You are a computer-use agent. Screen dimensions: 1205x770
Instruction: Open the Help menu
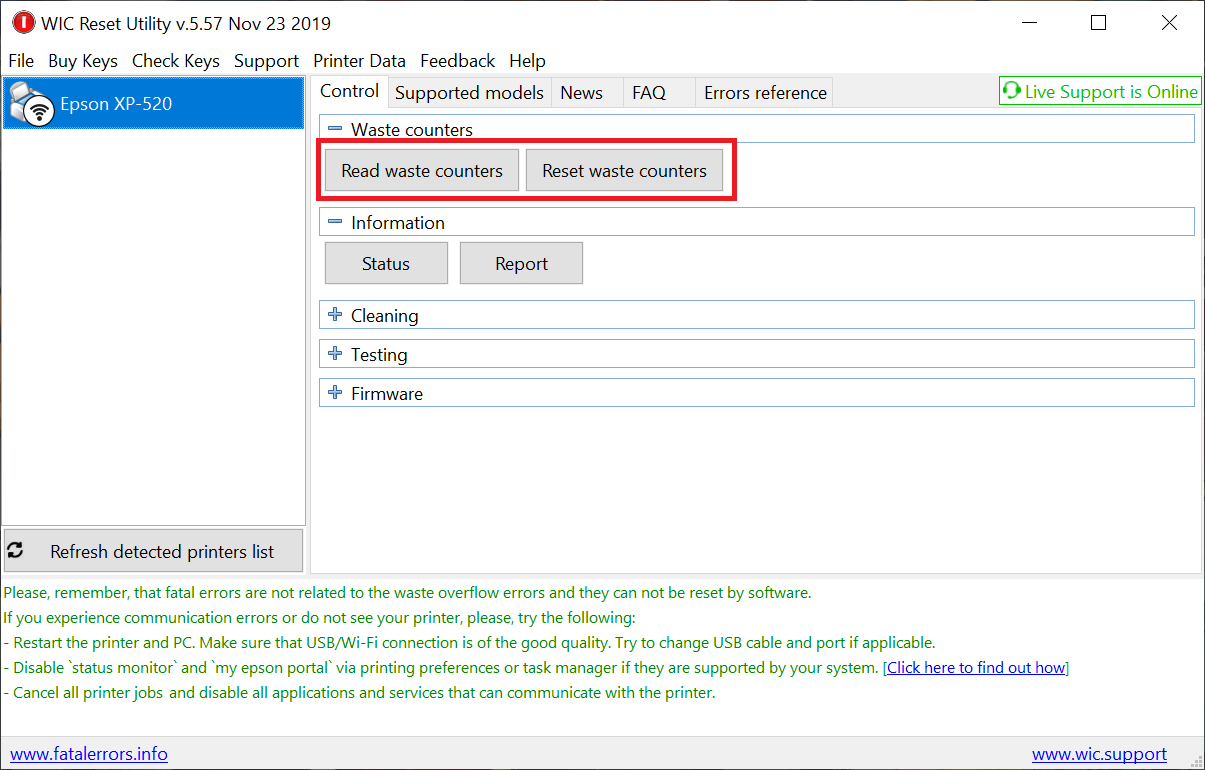pos(527,61)
